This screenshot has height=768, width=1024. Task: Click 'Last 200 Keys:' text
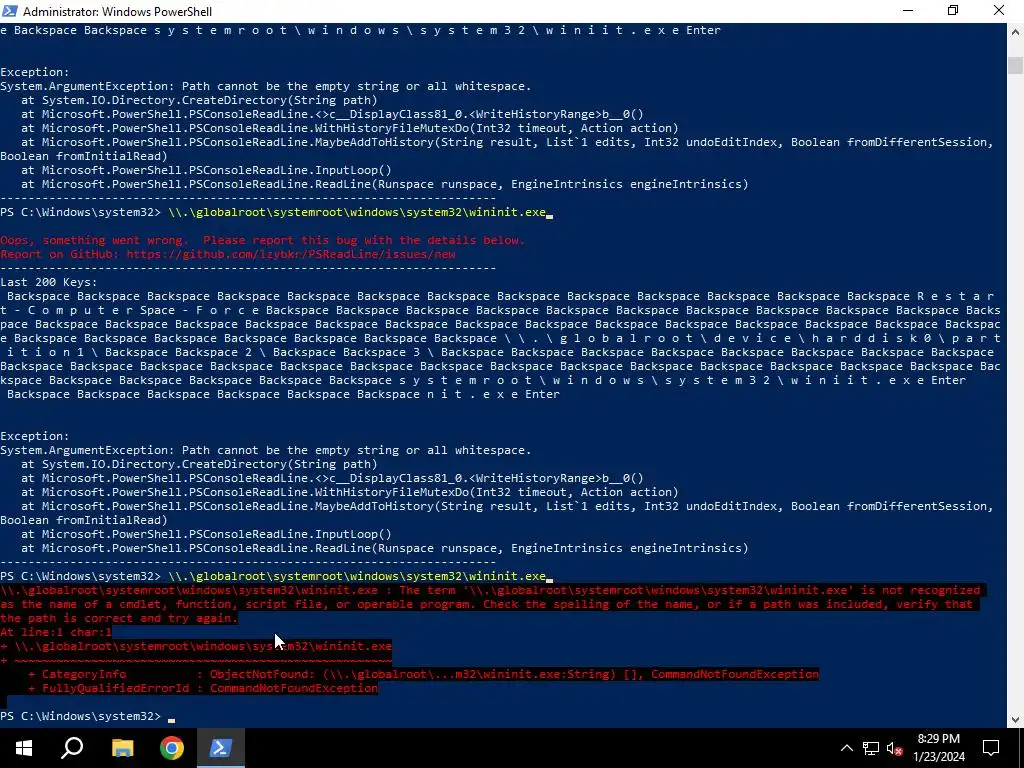(49, 282)
